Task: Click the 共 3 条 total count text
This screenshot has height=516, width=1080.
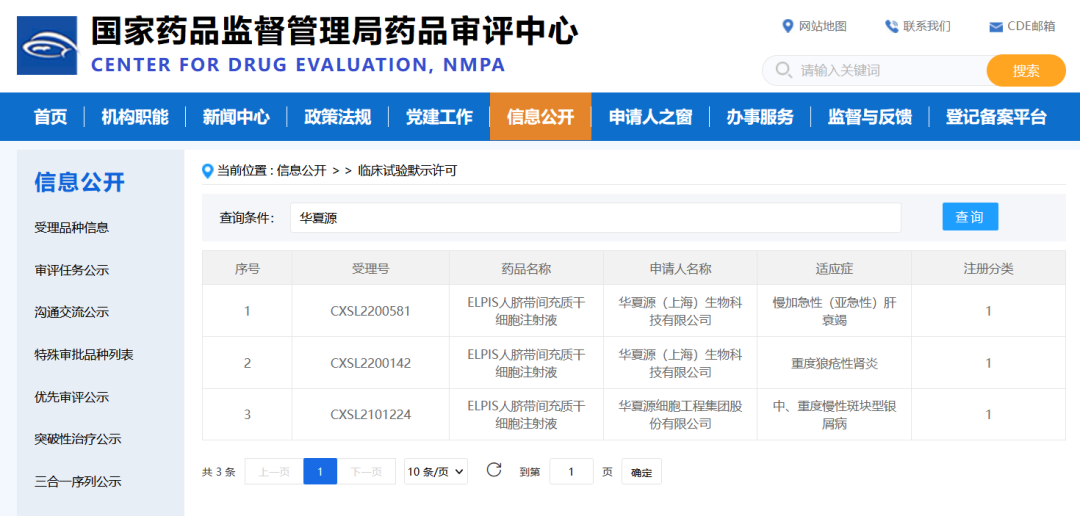Action: [x=218, y=473]
